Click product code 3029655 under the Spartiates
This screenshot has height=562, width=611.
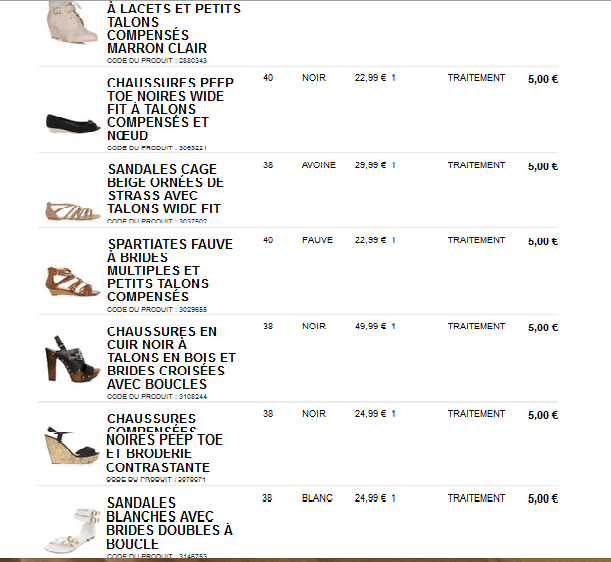[x=157, y=311]
